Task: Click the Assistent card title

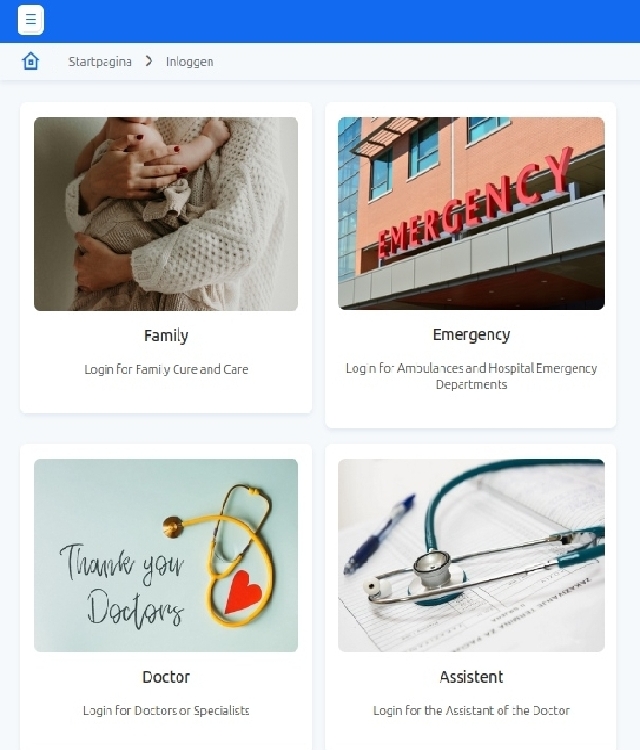Action: pos(471,677)
